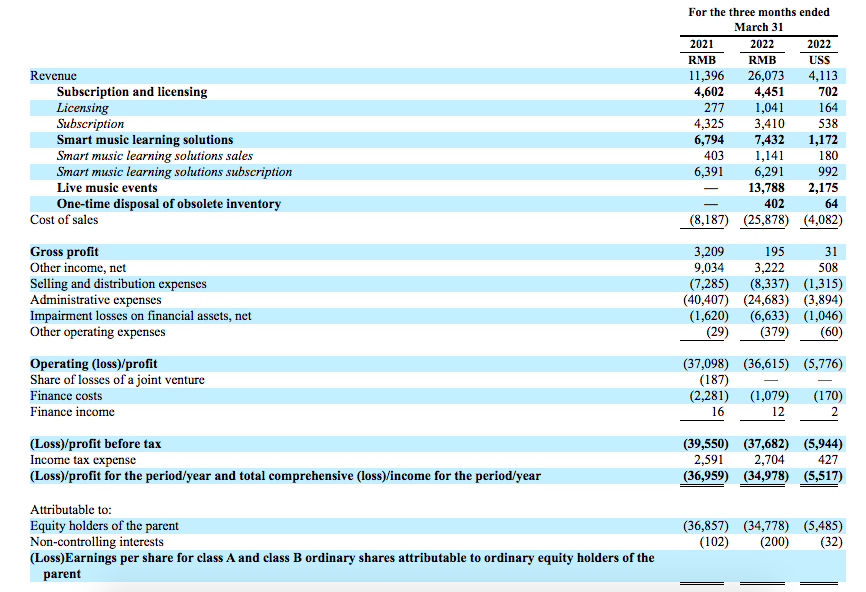Click the 13,788 Live music events value
This screenshot has width=866, height=592.
coord(766,188)
